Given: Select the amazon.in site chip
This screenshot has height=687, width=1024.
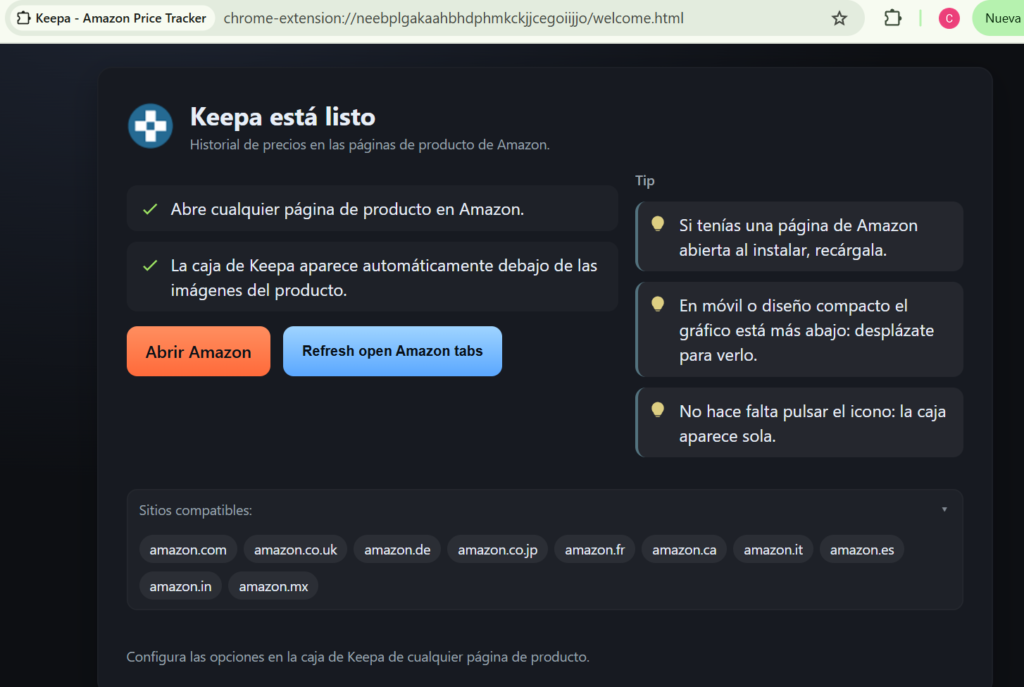Looking at the screenshot, I should tap(180, 586).
